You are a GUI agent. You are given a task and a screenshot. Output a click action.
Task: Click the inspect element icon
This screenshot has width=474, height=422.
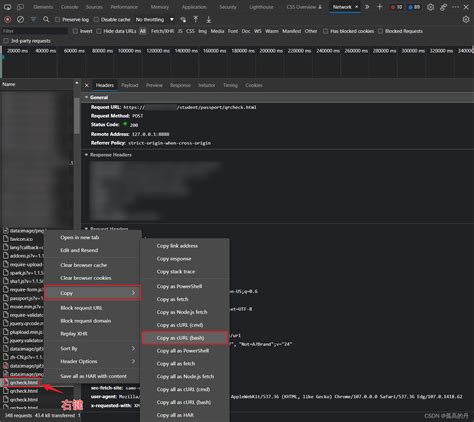(7, 7)
